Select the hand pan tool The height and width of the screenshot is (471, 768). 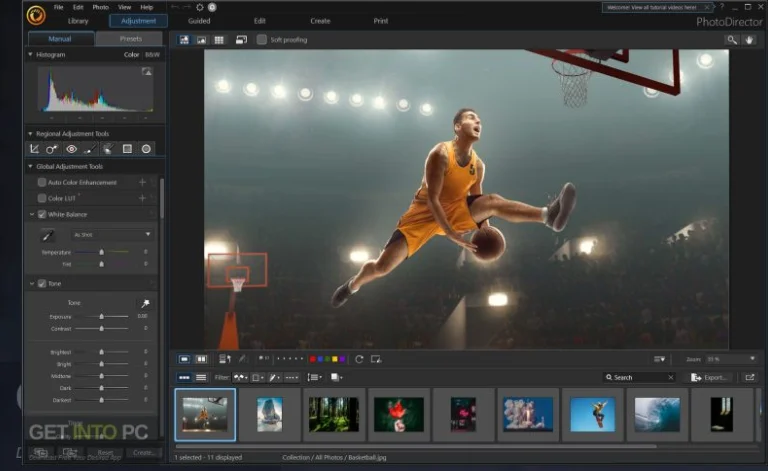click(x=749, y=40)
